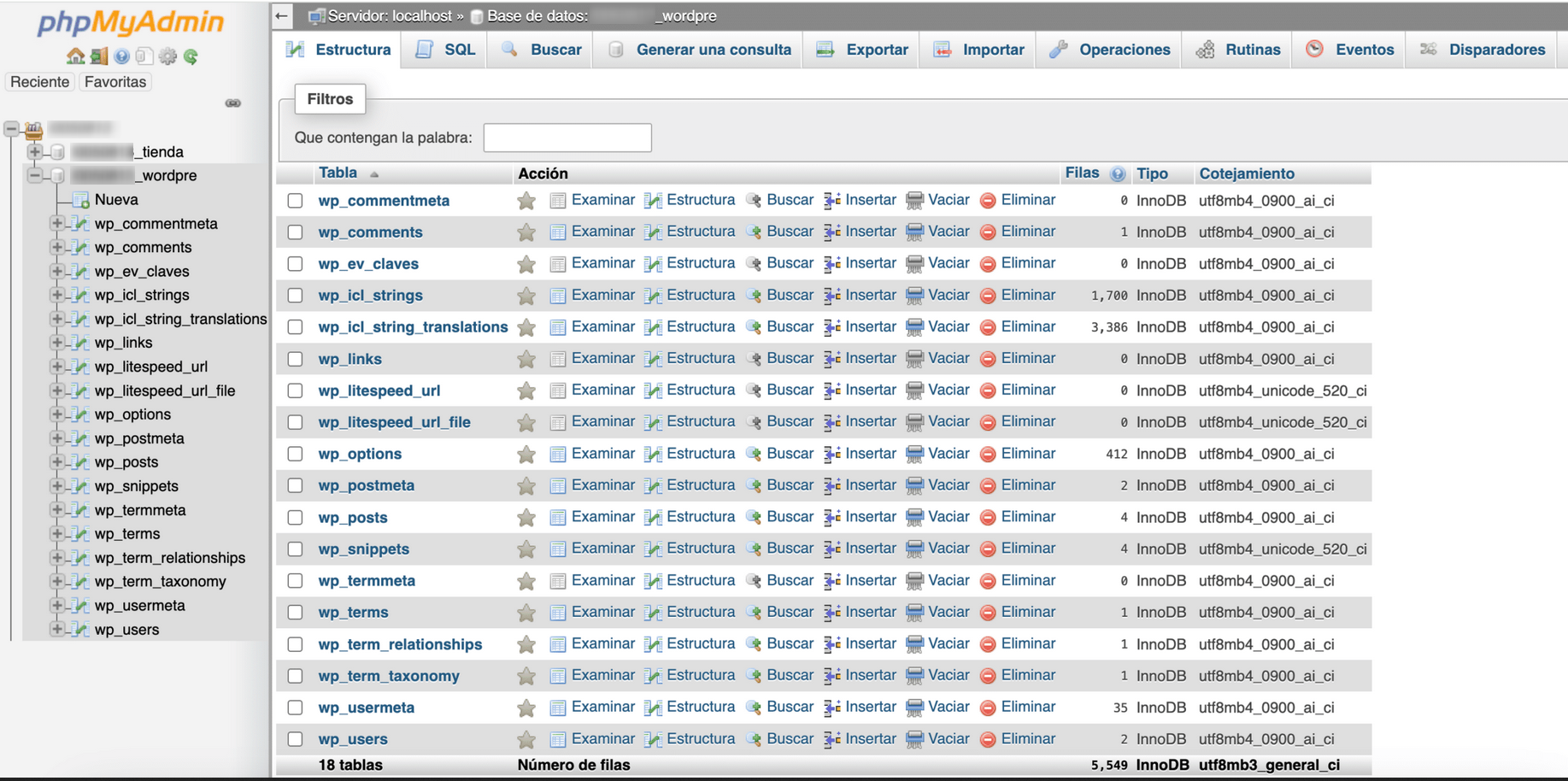Tick the wp_options row checkbox
This screenshot has height=781, width=1568.
[x=296, y=454]
